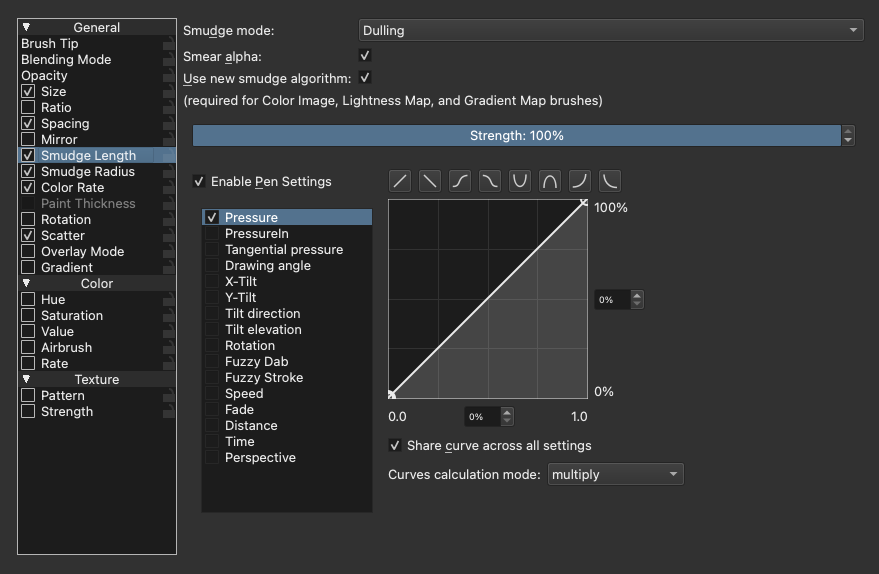Open the Smudge mode dropdown
This screenshot has height=574, width=879.
point(610,31)
